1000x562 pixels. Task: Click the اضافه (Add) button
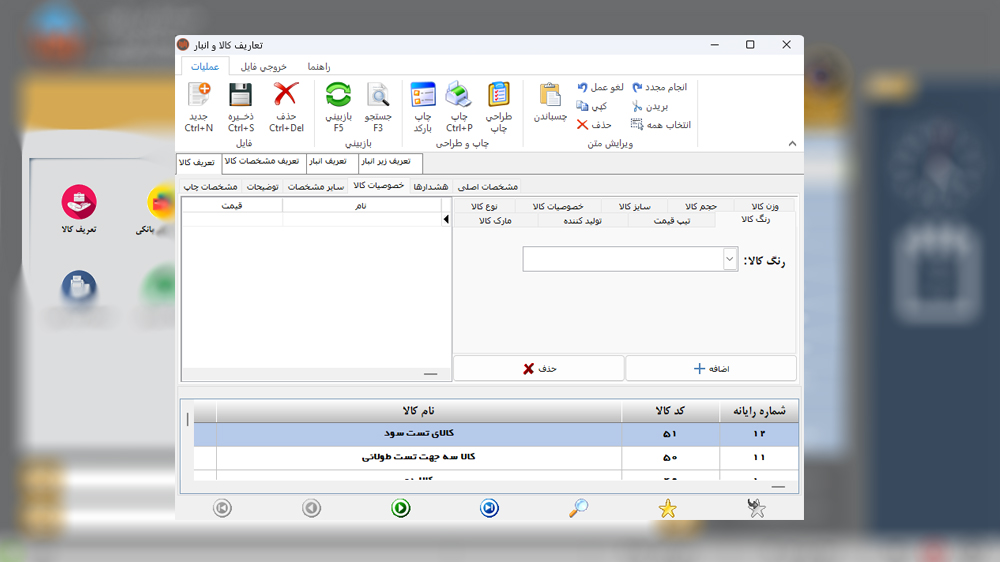pos(711,368)
